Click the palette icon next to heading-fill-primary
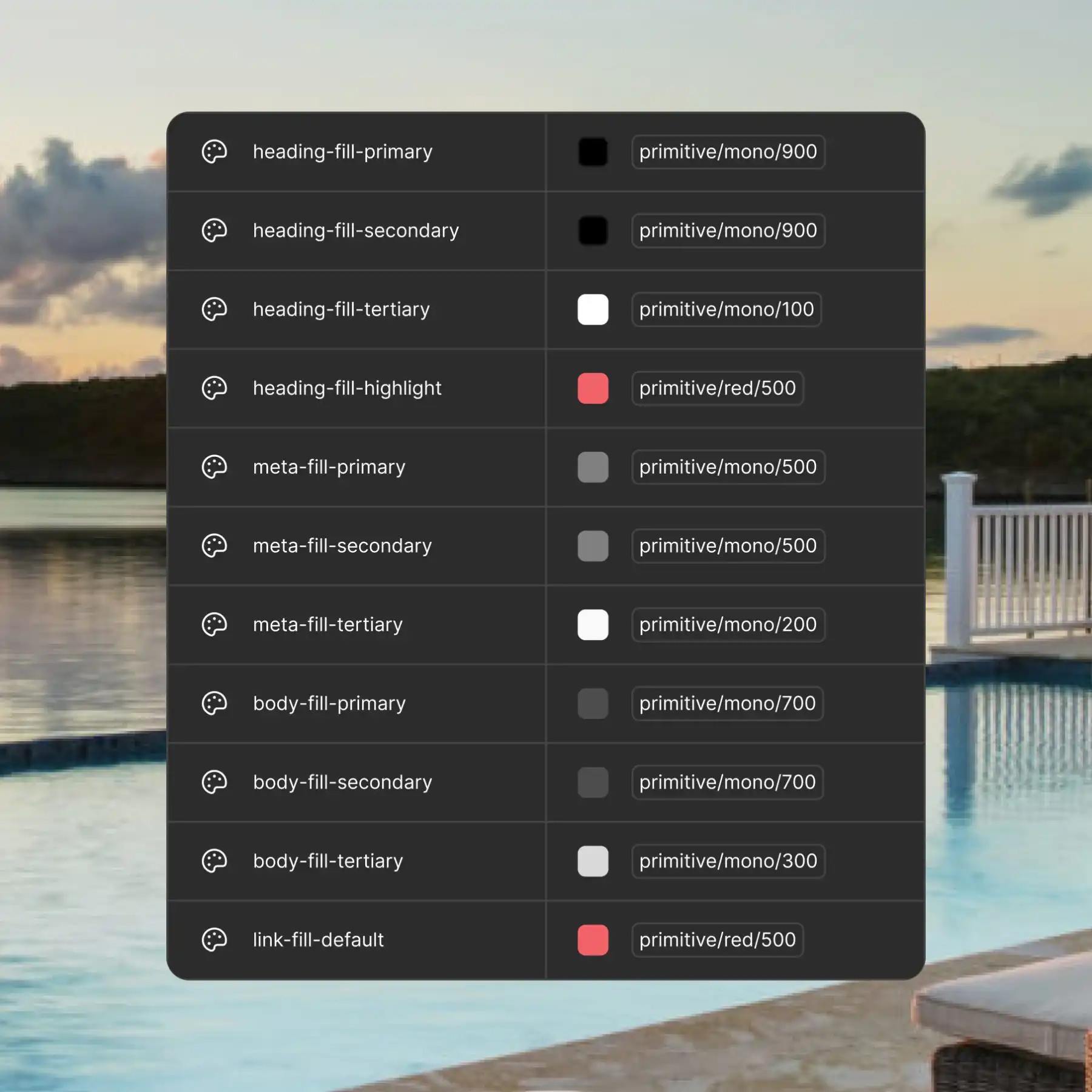Screen dimensions: 1092x1092 (x=214, y=152)
